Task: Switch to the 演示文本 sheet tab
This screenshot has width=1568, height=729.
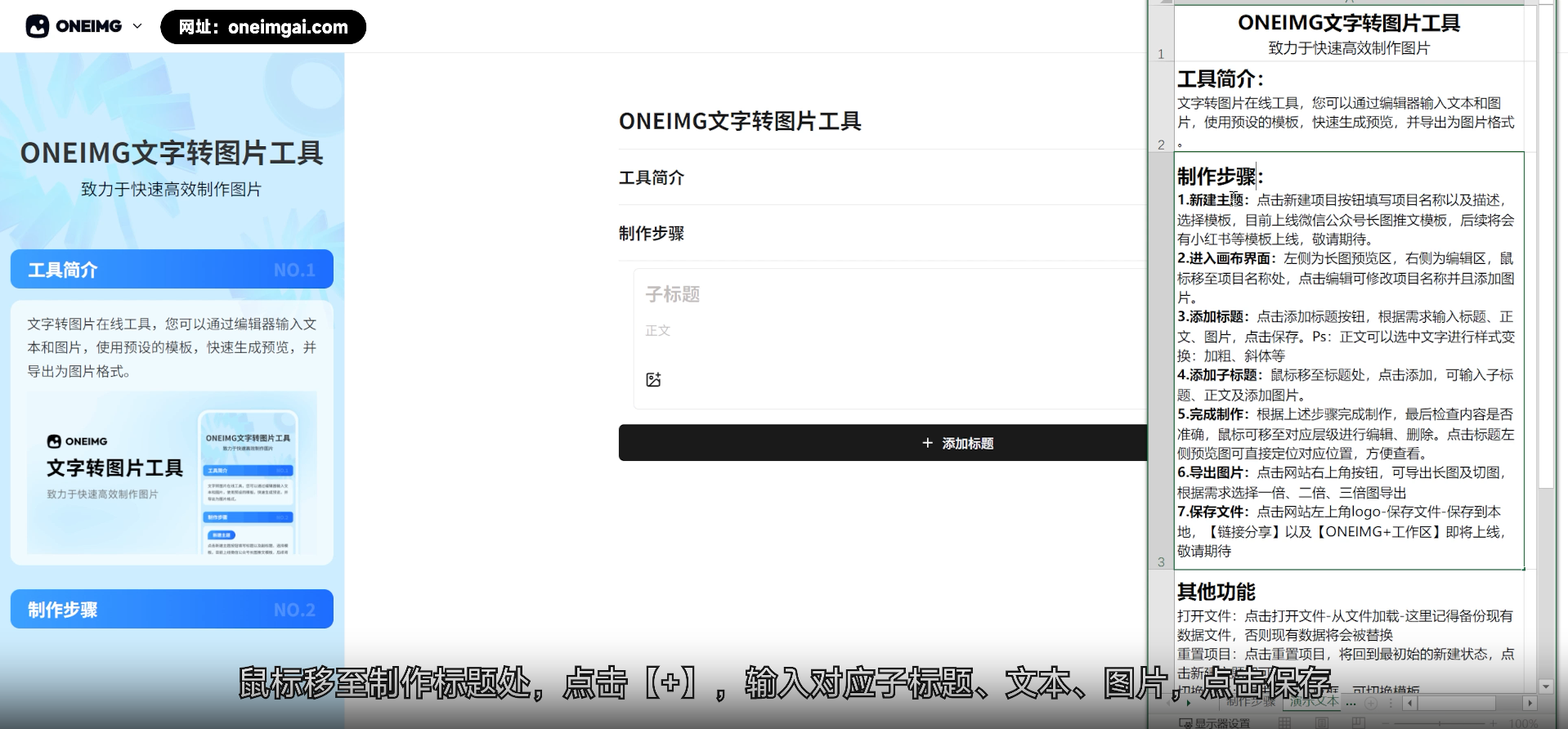Action: 1314,701
